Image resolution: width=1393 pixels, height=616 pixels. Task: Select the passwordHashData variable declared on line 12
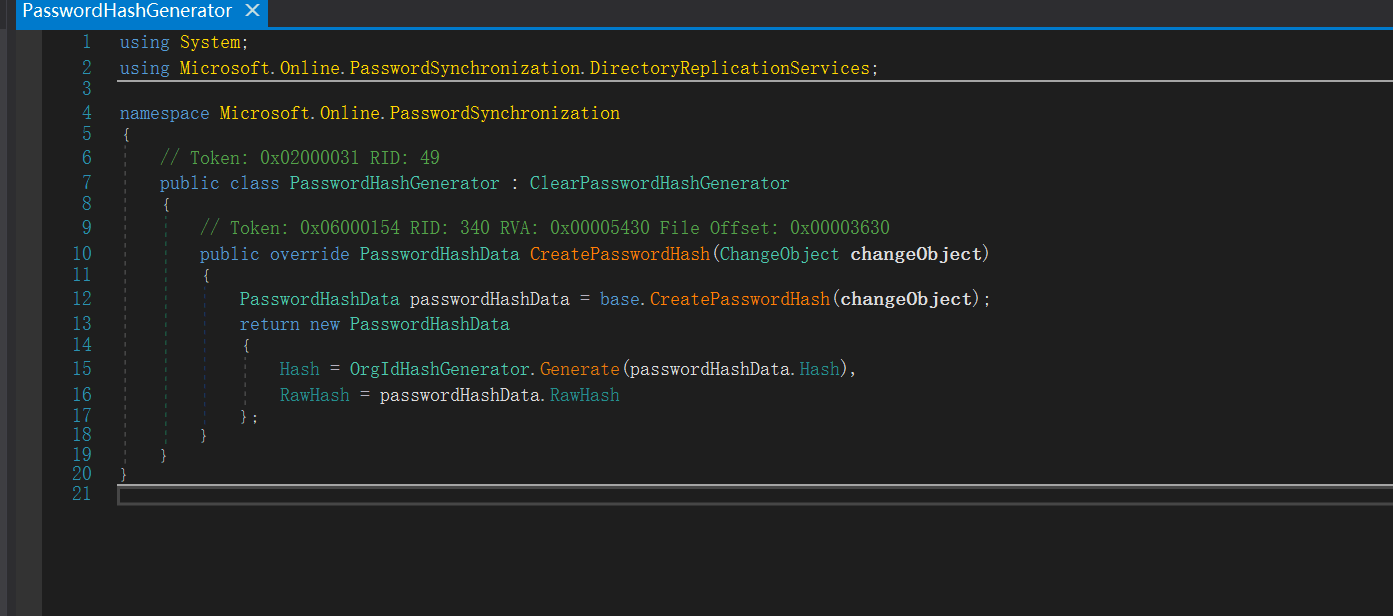click(x=489, y=299)
